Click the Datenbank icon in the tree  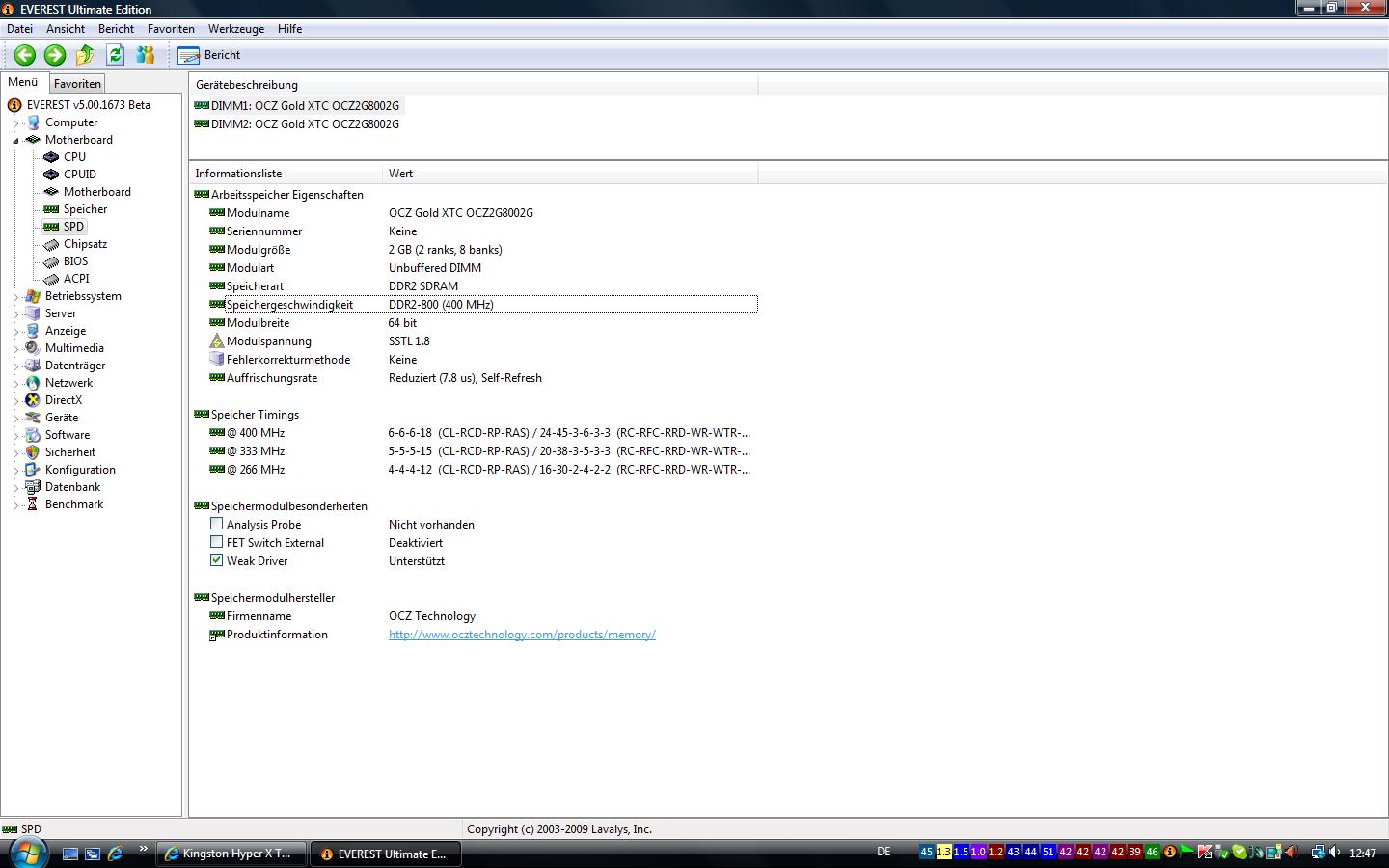(x=33, y=487)
